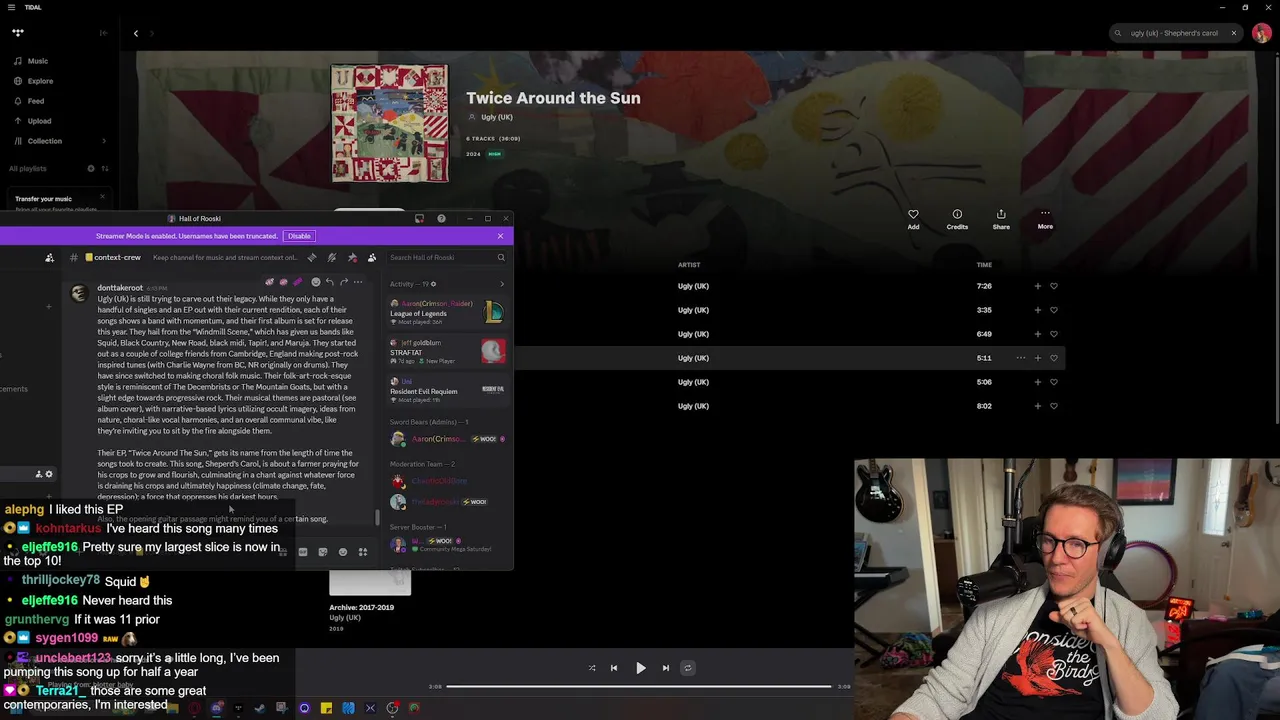1280x720 pixels.
Task: Open the Discord sticker picker
Action: click(322, 552)
